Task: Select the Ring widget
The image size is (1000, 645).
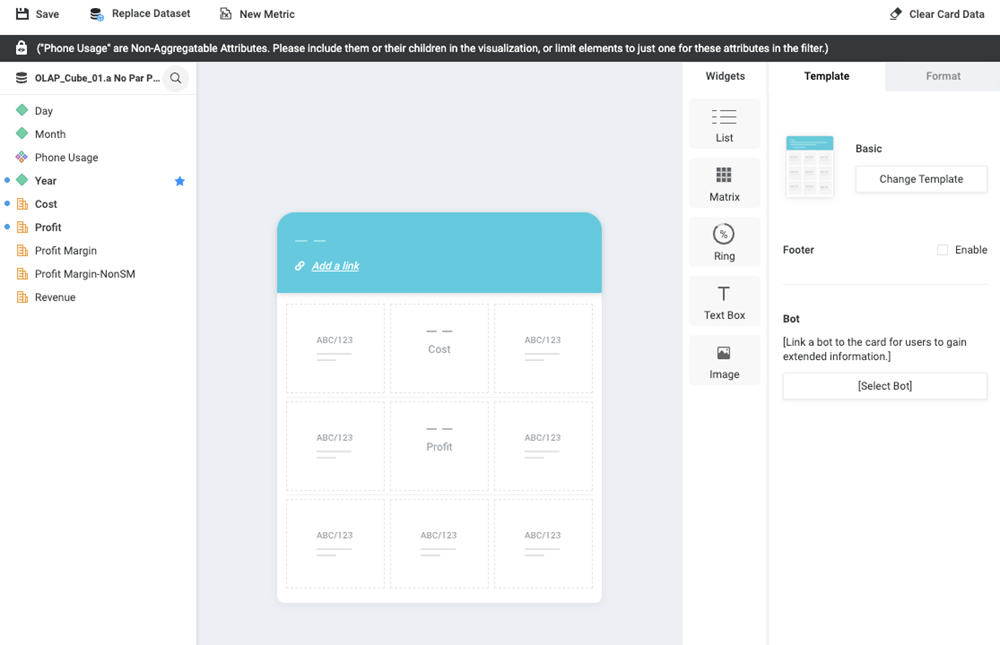Action: click(x=724, y=242)
